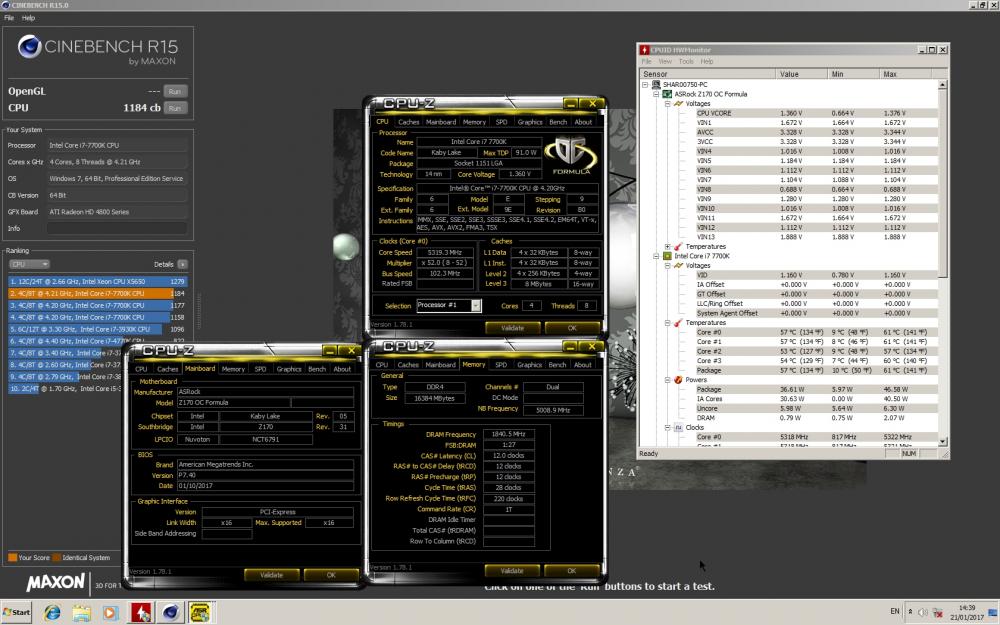Collapse the Powers section in HWMonitor
This screenshot has width=1000, height=625.
coord(668,380)
